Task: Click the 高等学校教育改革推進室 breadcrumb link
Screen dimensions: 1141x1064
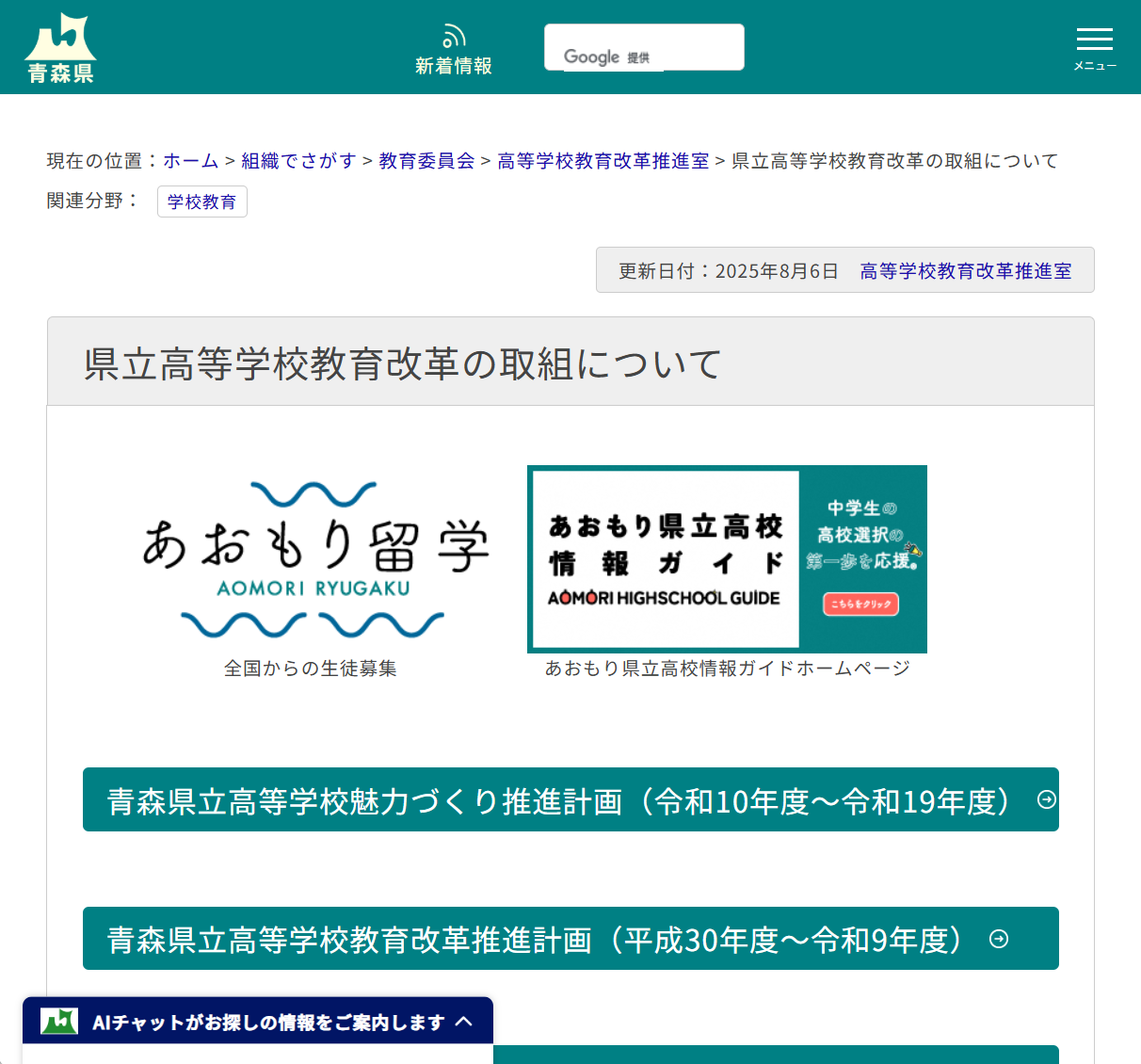Action: [x=603, y=161]
